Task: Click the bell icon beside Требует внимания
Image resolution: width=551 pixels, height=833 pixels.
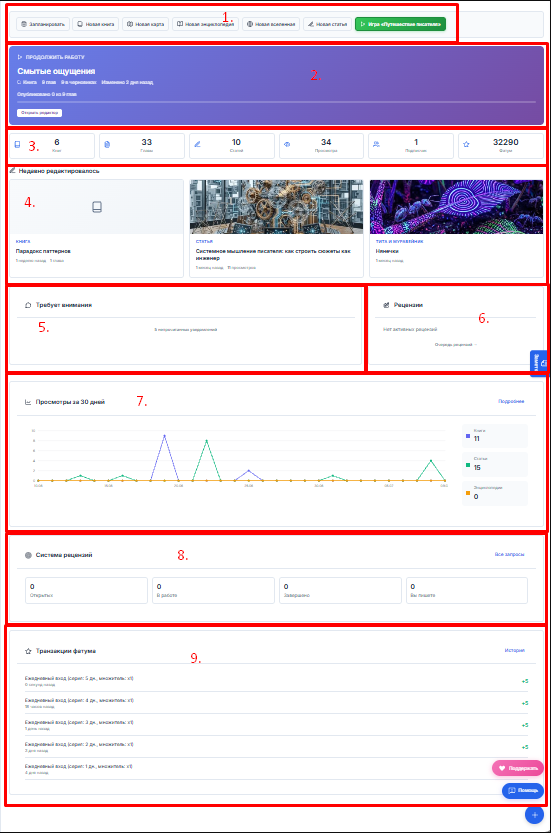Action: [x=28, y=305]
